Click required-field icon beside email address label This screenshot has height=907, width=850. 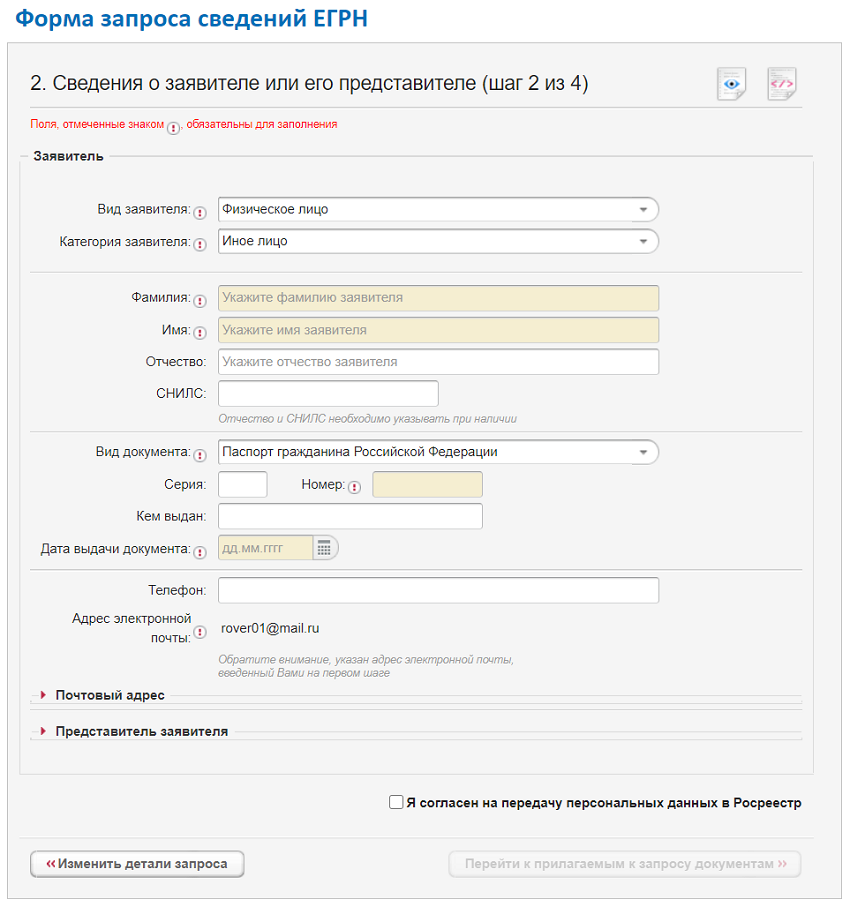coord(199,631)
